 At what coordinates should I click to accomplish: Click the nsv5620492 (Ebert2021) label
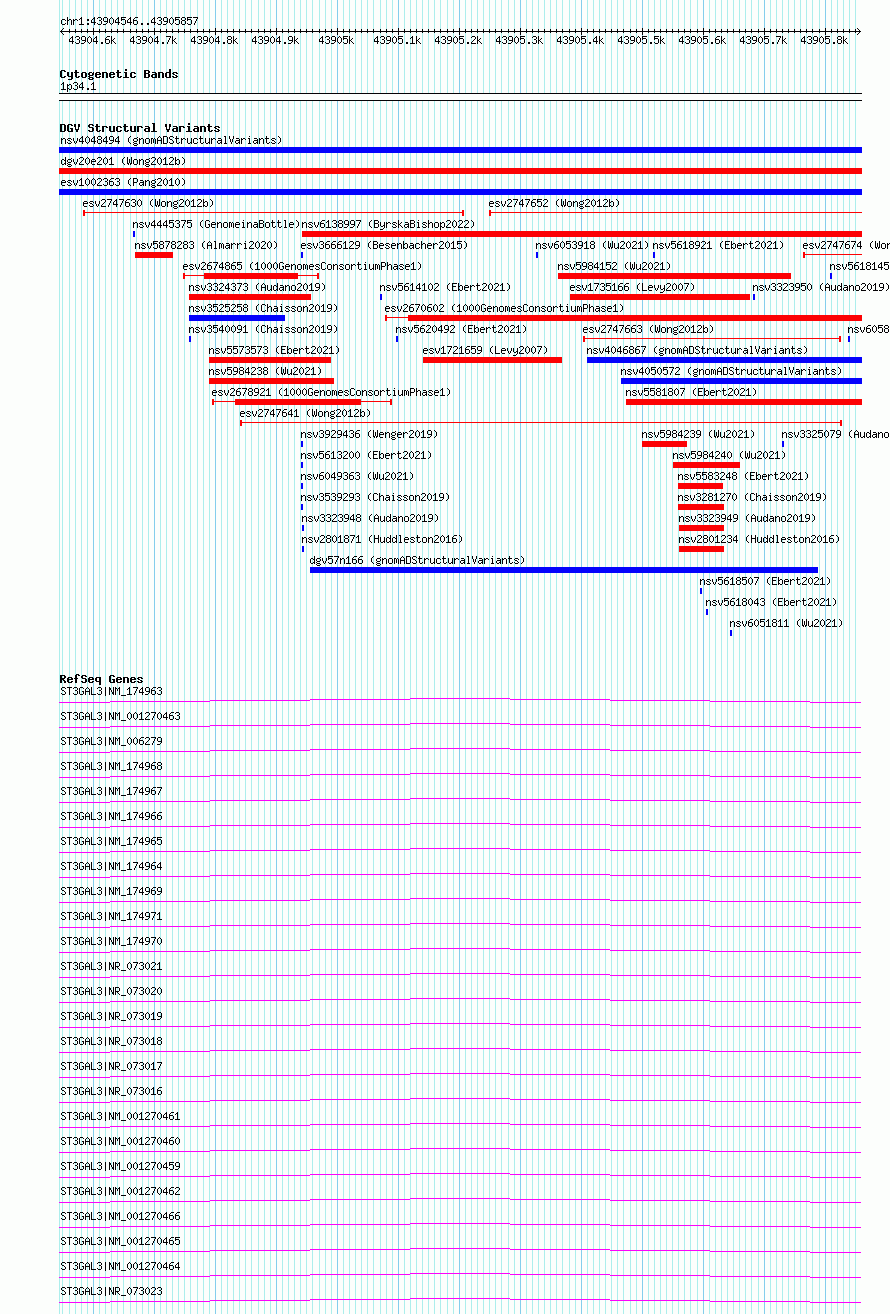tap(461, 329)
